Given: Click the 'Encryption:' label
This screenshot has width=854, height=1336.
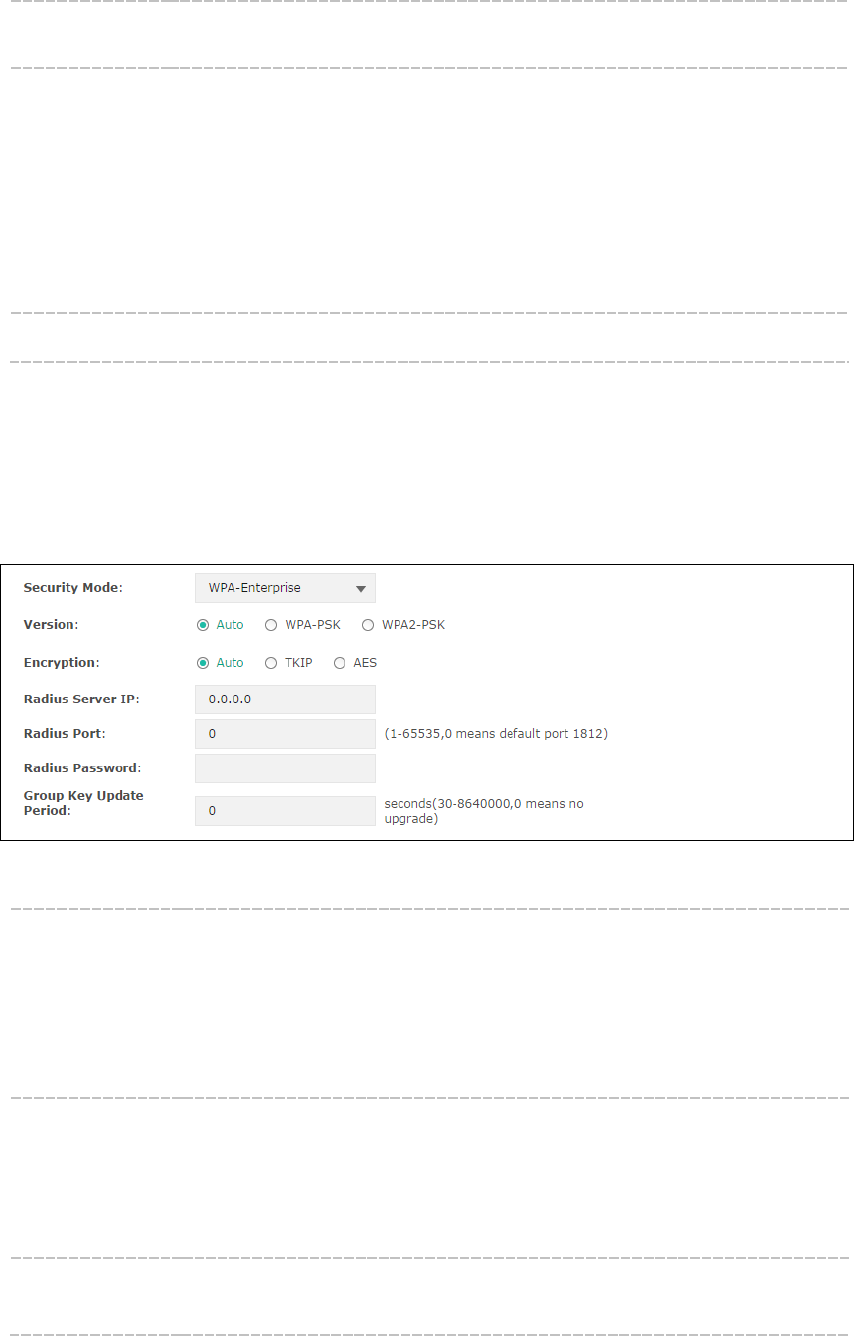Looking at the screenshot, I should [62, 662].
